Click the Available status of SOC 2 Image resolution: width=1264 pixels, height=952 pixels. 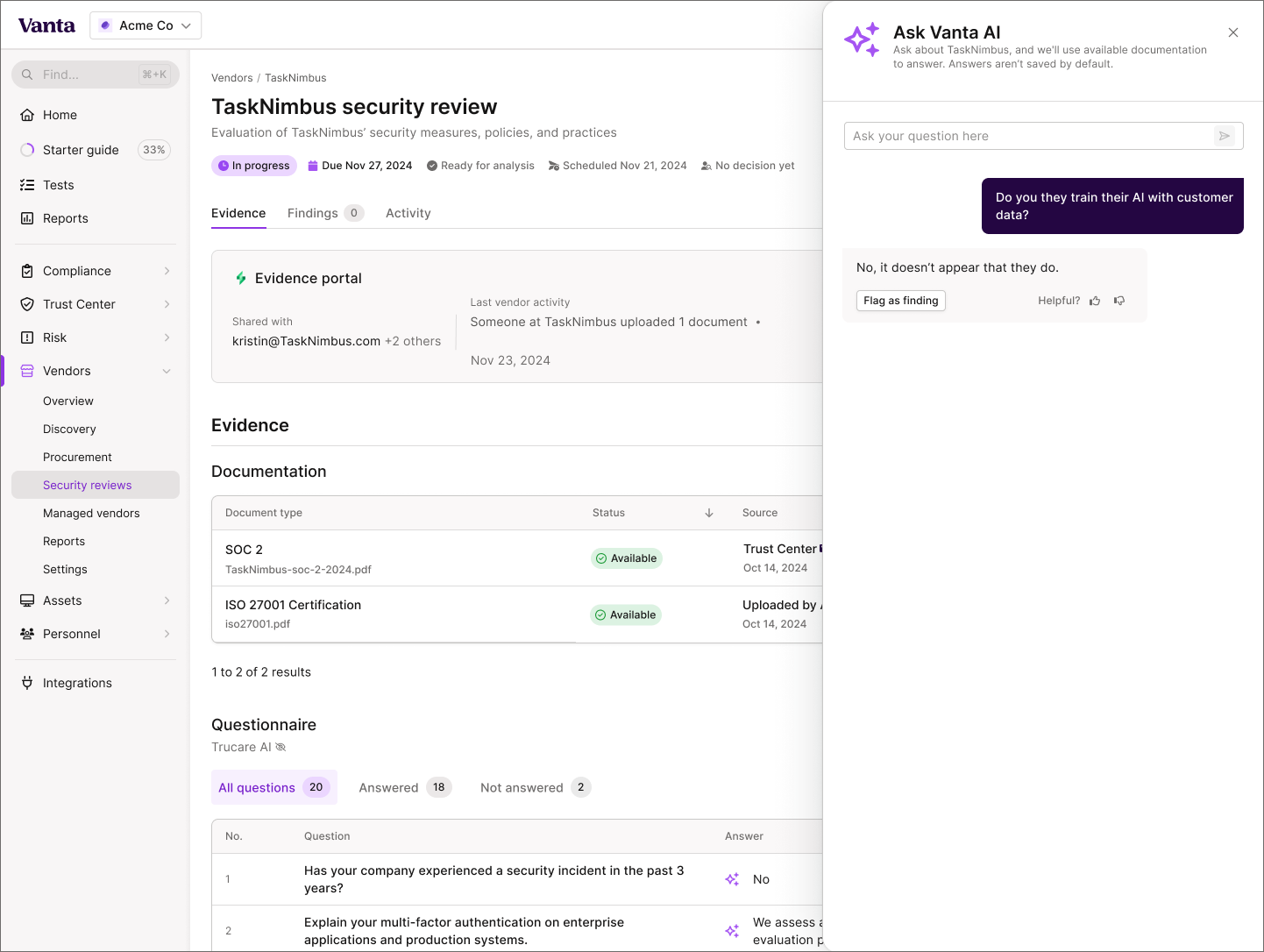(x=626, y=558)
